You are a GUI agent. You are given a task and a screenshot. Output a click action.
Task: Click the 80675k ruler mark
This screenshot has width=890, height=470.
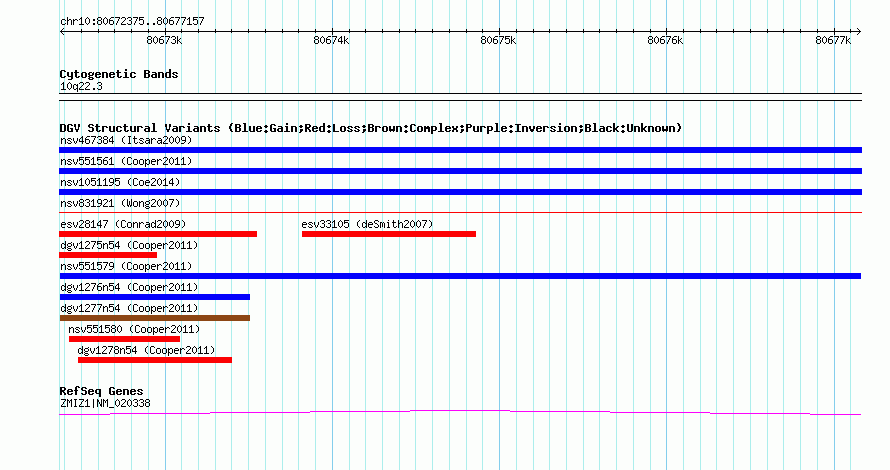pyautogui.click(x=498, y=40)
